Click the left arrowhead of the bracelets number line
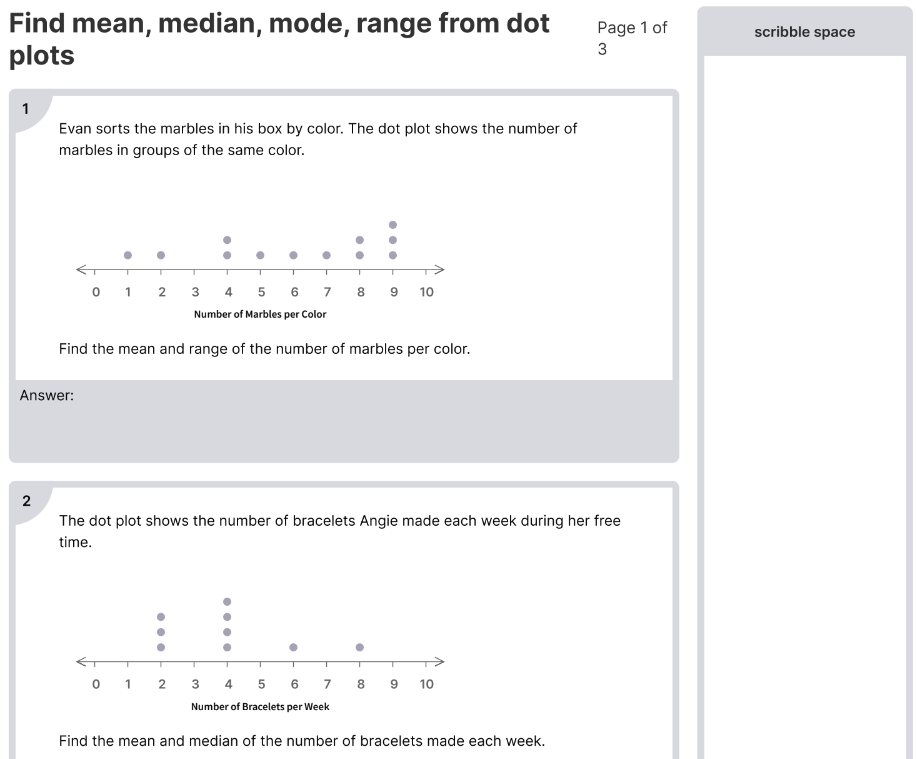The width and height of the screenshot is (916, 759). coord(81,661)
